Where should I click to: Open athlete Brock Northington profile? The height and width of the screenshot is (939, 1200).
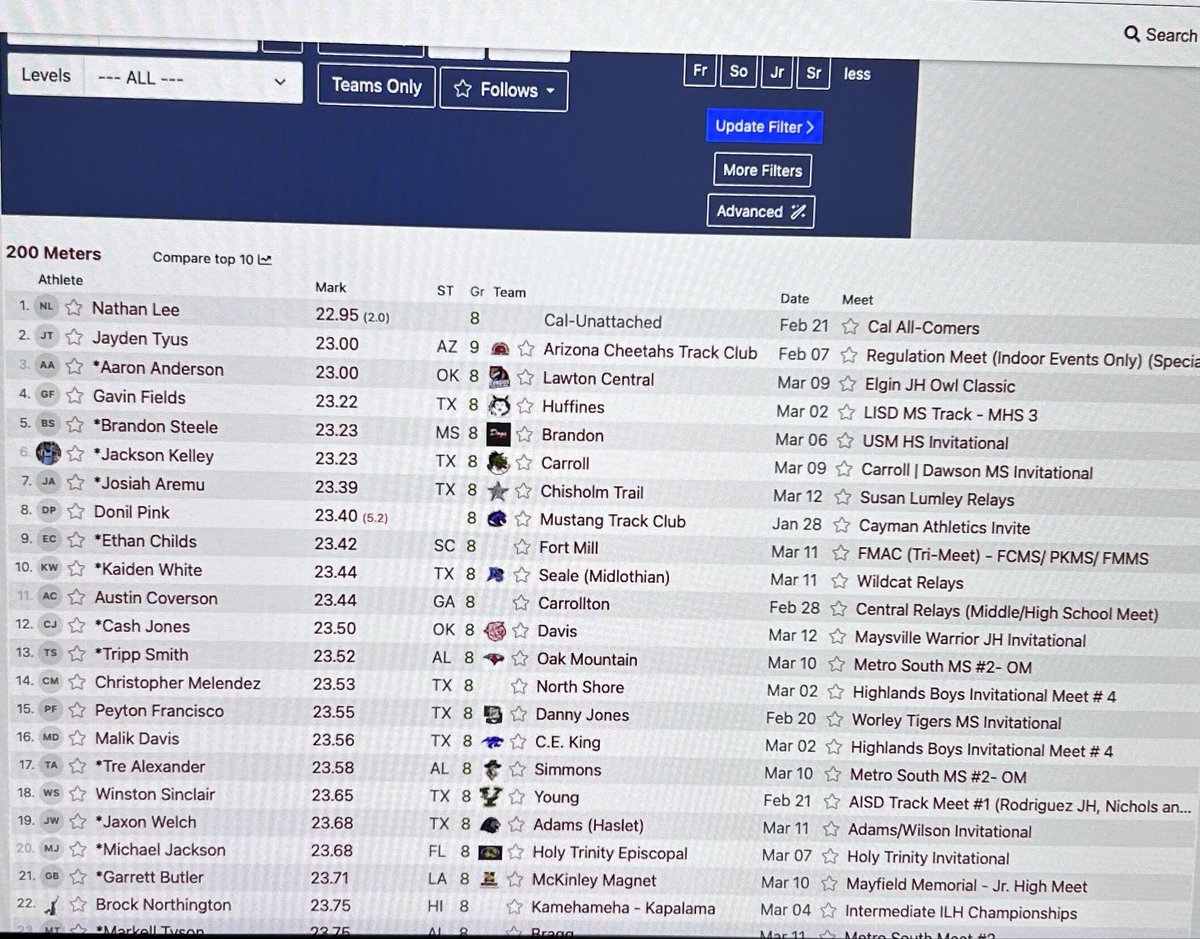click(163, 905)
